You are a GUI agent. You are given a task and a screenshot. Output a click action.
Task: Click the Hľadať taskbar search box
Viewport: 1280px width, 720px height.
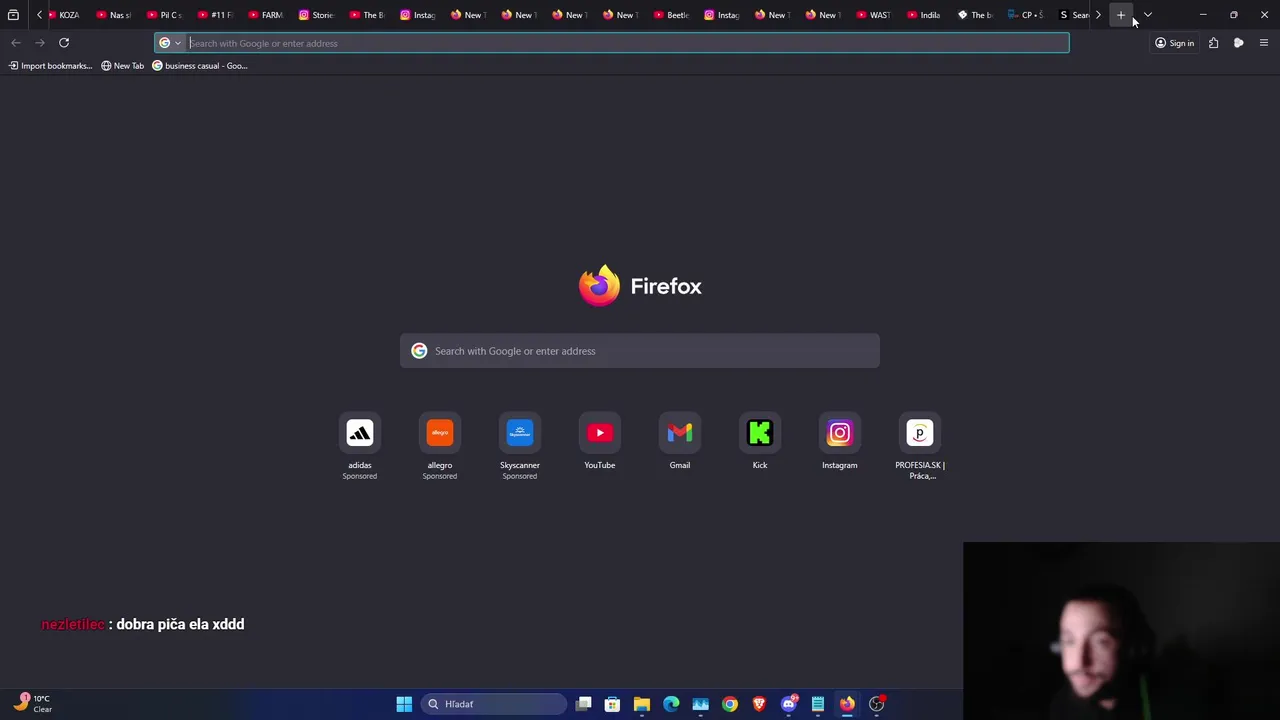click(x=494, y=704)
